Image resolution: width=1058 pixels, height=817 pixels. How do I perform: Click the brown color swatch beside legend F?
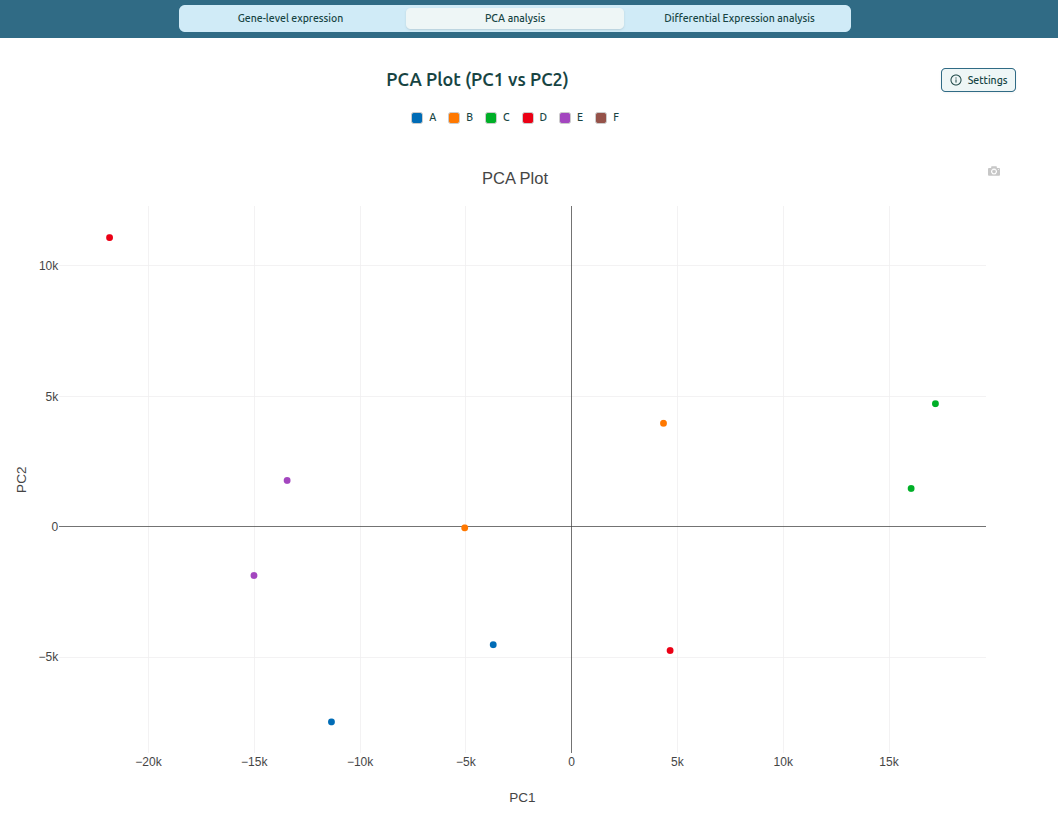coord(600,117)
